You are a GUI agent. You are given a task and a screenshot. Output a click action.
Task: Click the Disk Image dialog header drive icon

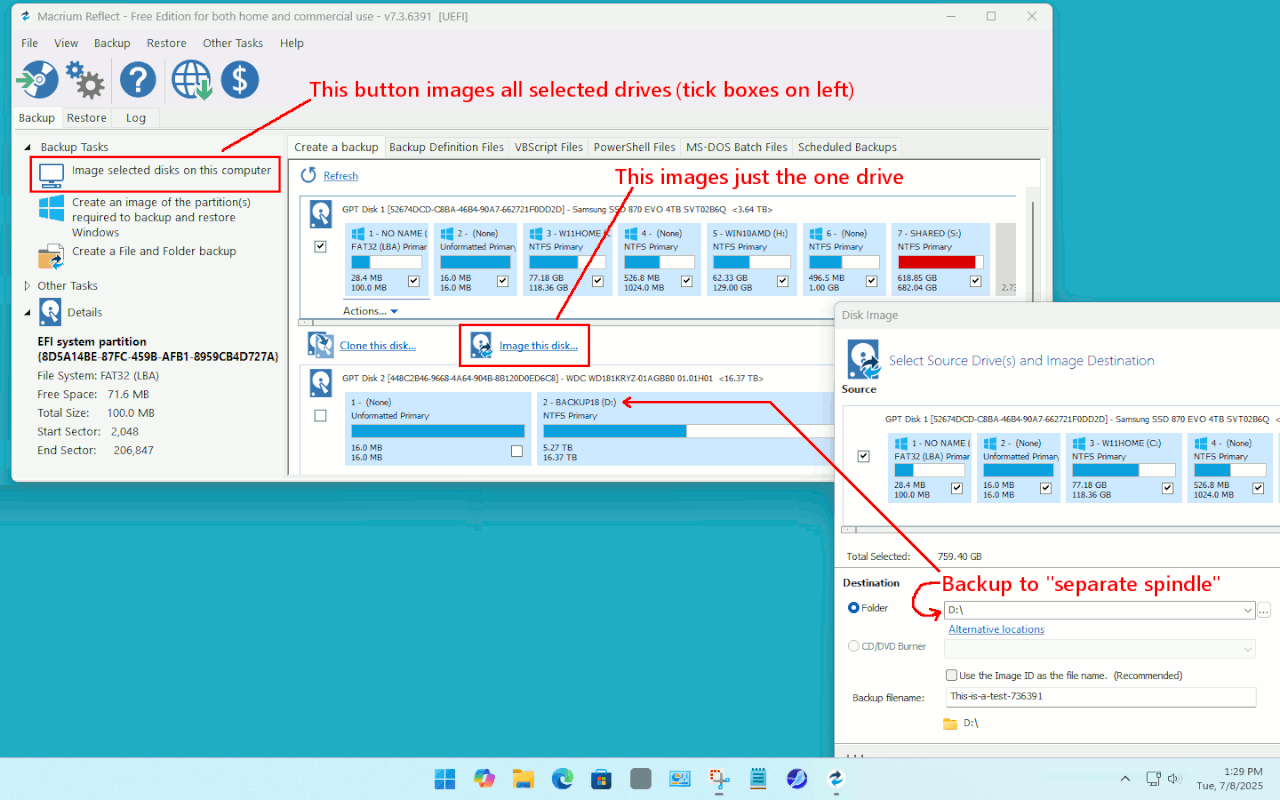point(863,358)
